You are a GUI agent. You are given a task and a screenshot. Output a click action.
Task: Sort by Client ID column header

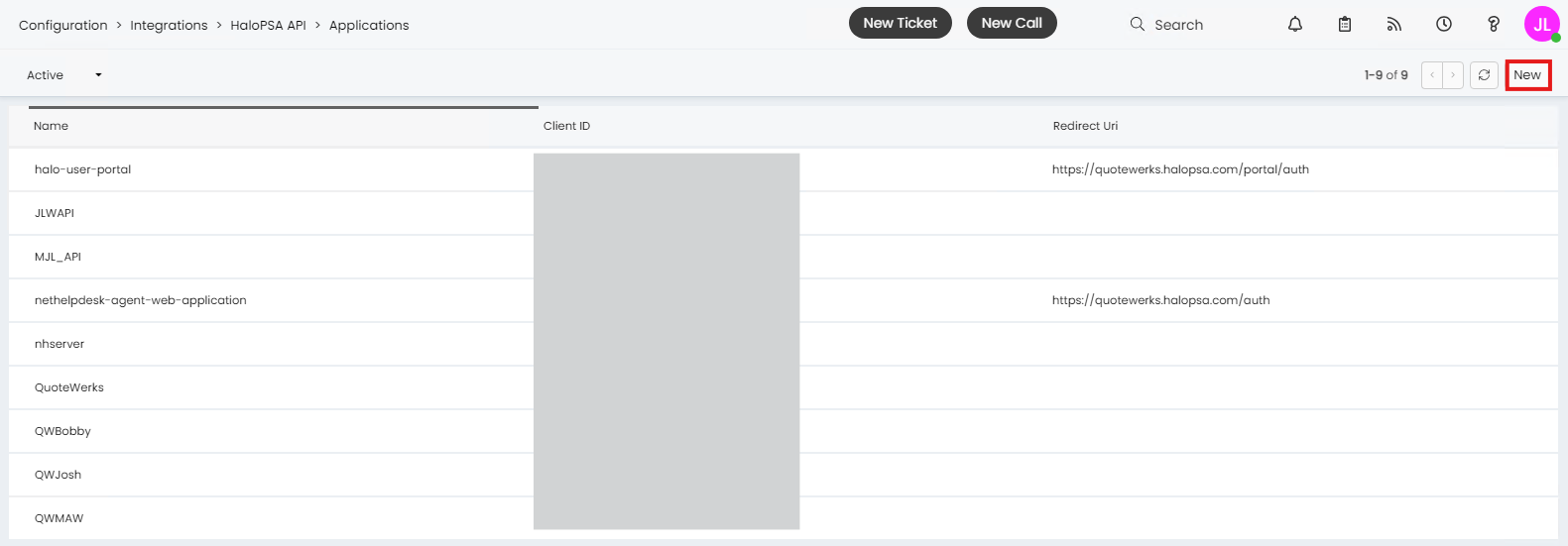point(566,126)
